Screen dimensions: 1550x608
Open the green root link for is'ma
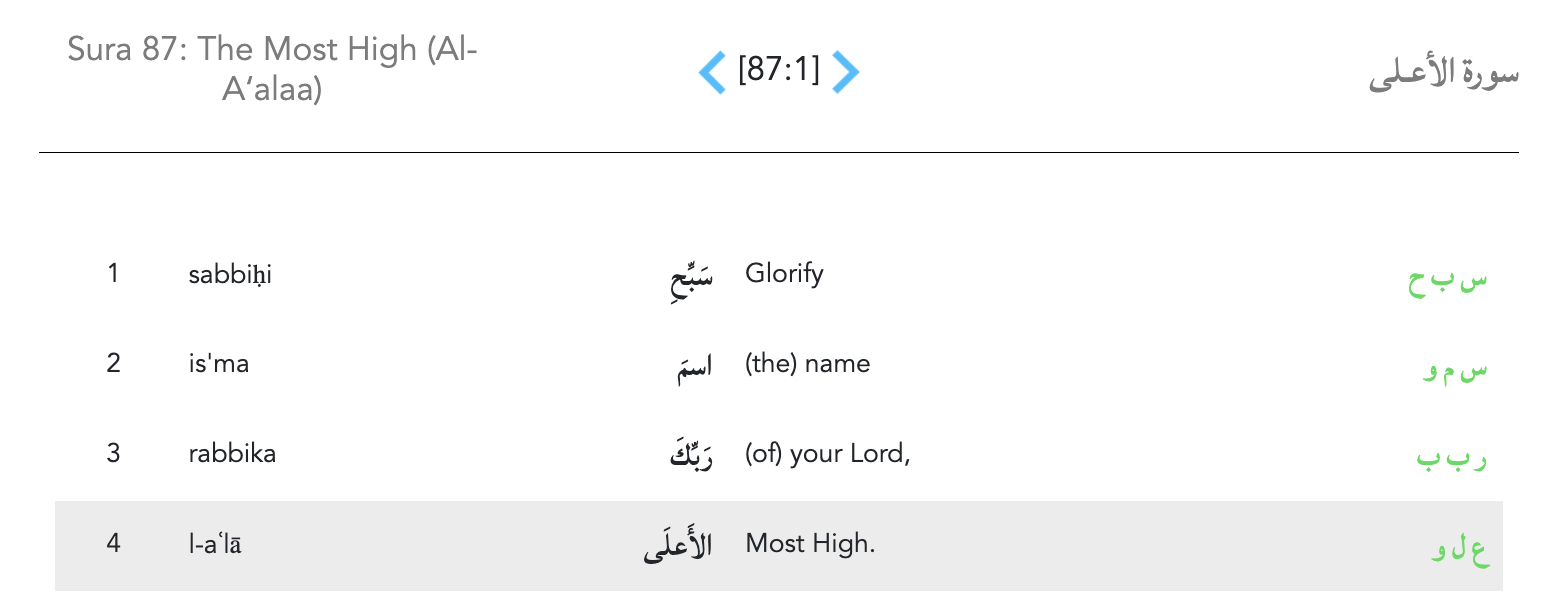point(1455,371)
